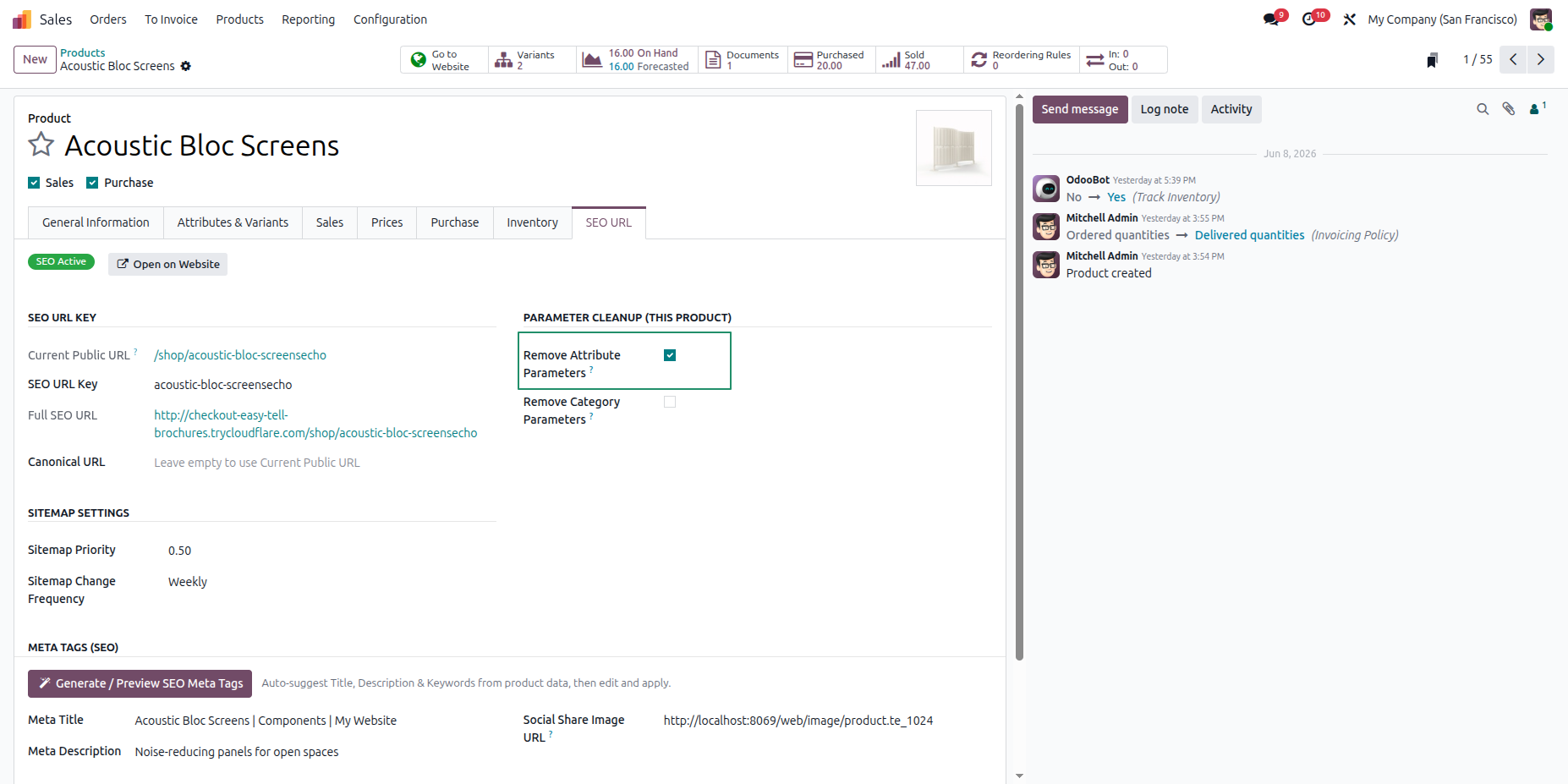The height and width of the screenshot is (784, 1568).
Task: Click the product image thumbnail
Action: pos(954,148)
